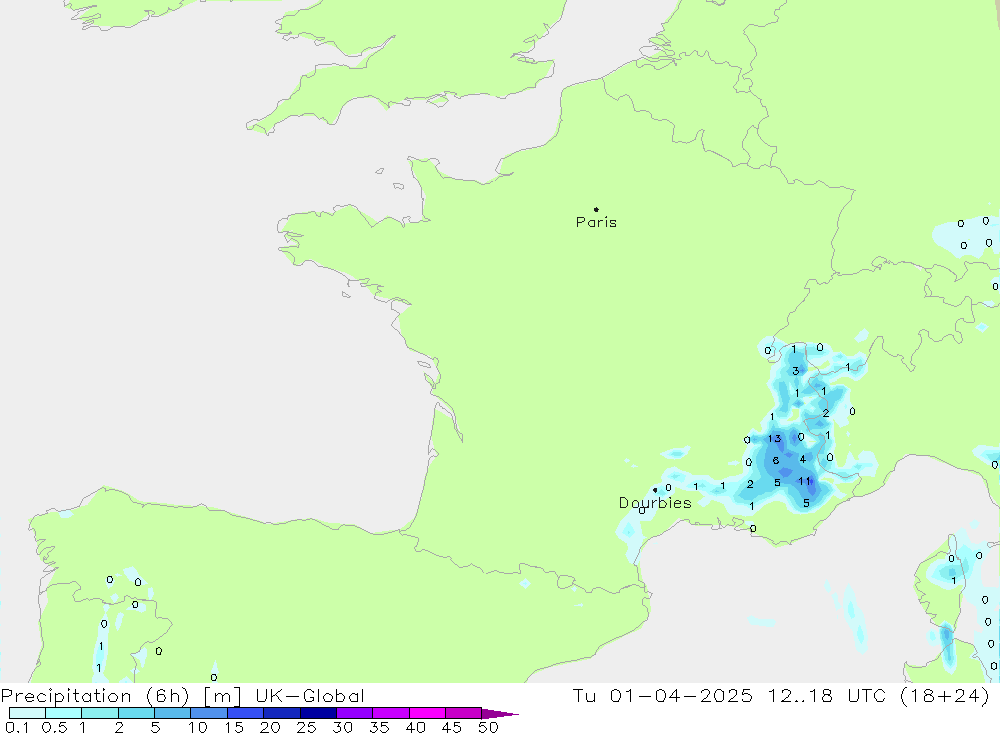Click the legend label '50'
The height and width of the screenshot is (733, 1000).
[x=488, y=727]
